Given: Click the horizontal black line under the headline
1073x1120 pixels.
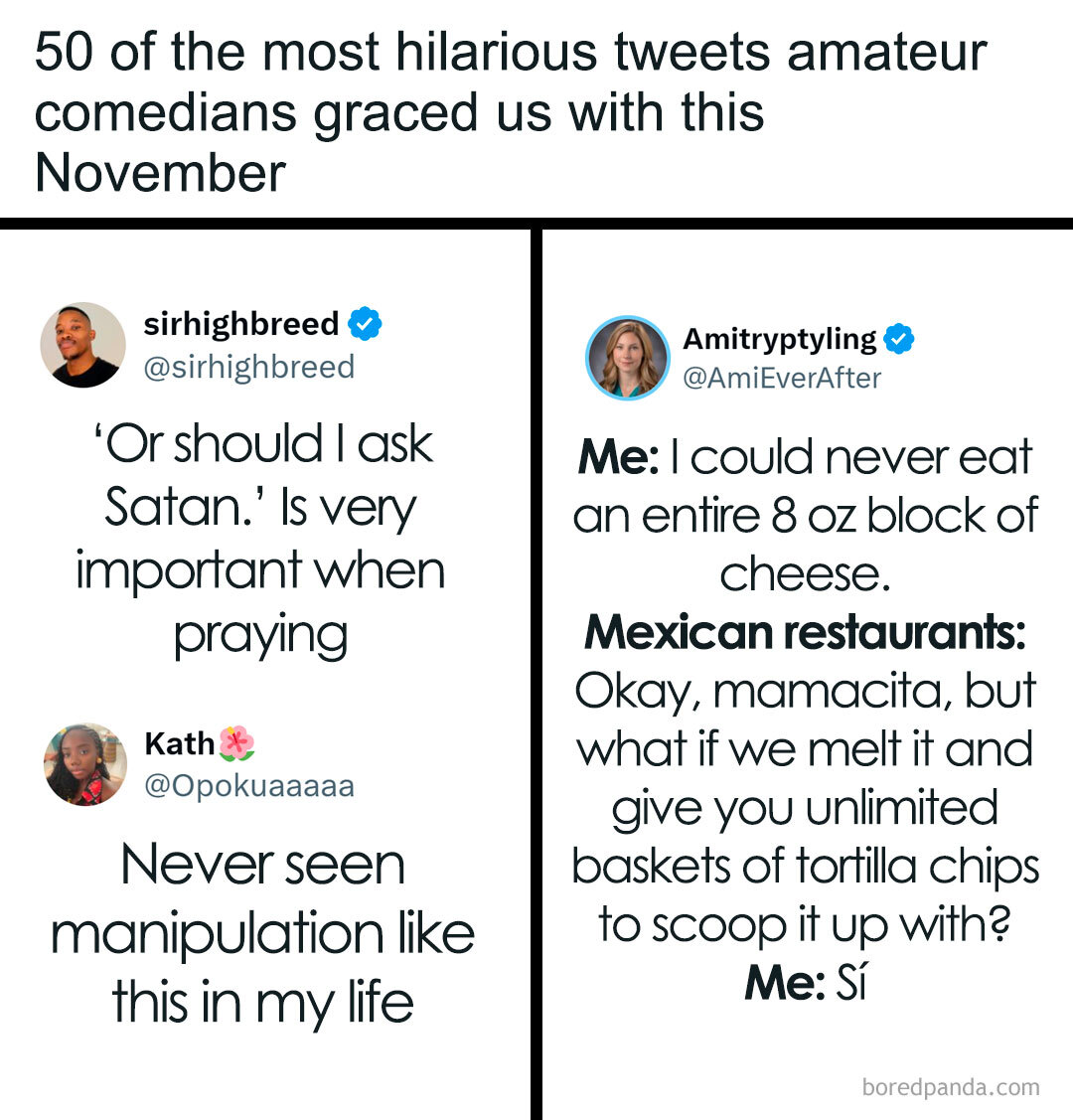Looking at the screenshot, I should (x=536, y=224).
